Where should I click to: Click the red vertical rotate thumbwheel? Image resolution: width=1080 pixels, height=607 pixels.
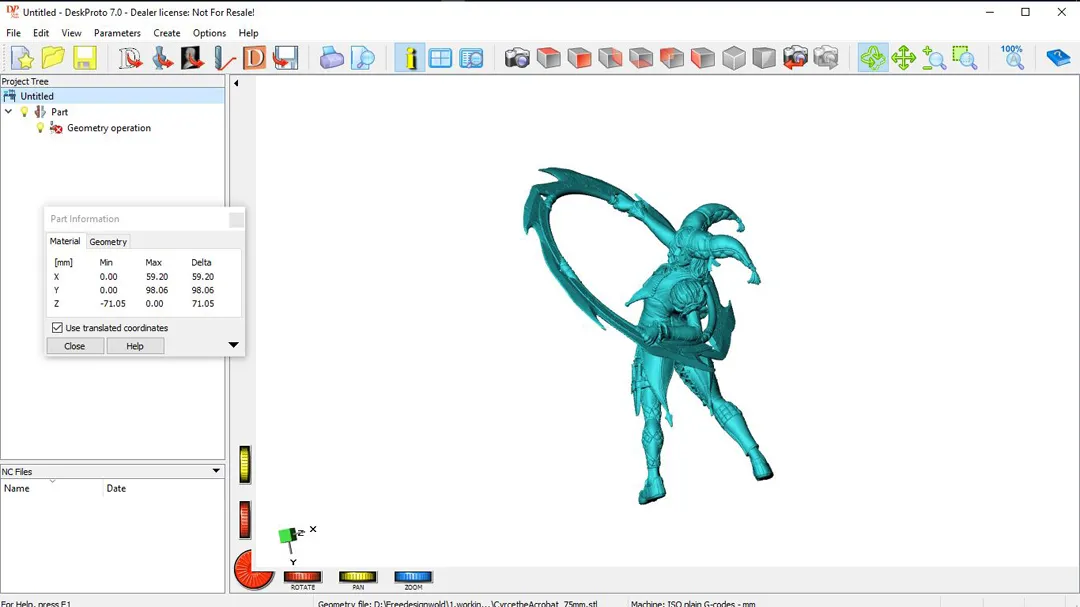pos(245,519)
